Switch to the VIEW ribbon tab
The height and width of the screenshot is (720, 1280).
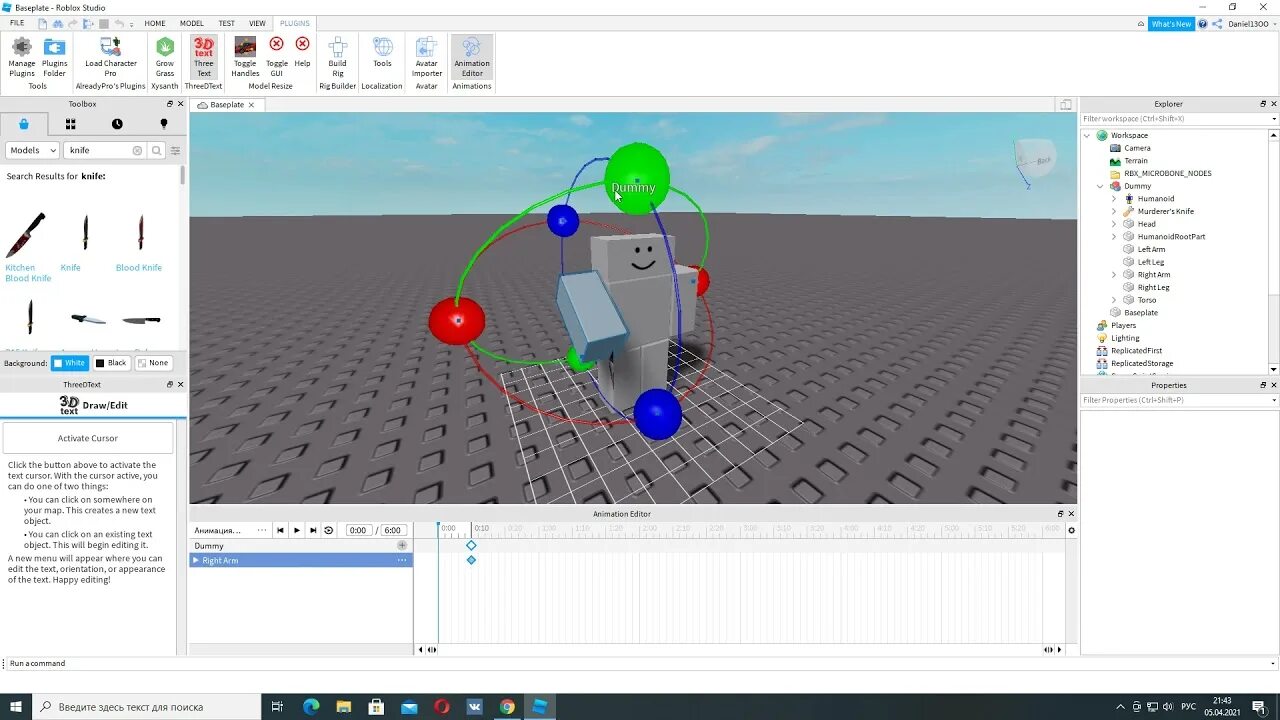(257, 23)
